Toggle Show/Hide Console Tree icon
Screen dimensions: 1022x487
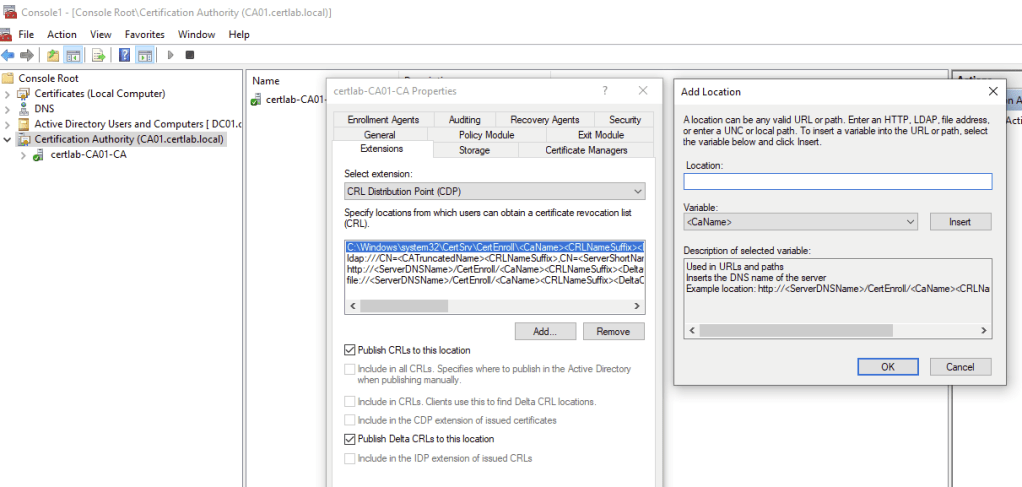[x=73, y=55]
